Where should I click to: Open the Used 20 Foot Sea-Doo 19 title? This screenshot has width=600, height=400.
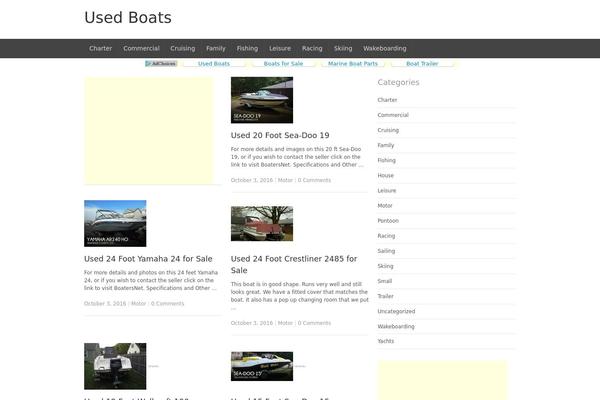(280, 136)
